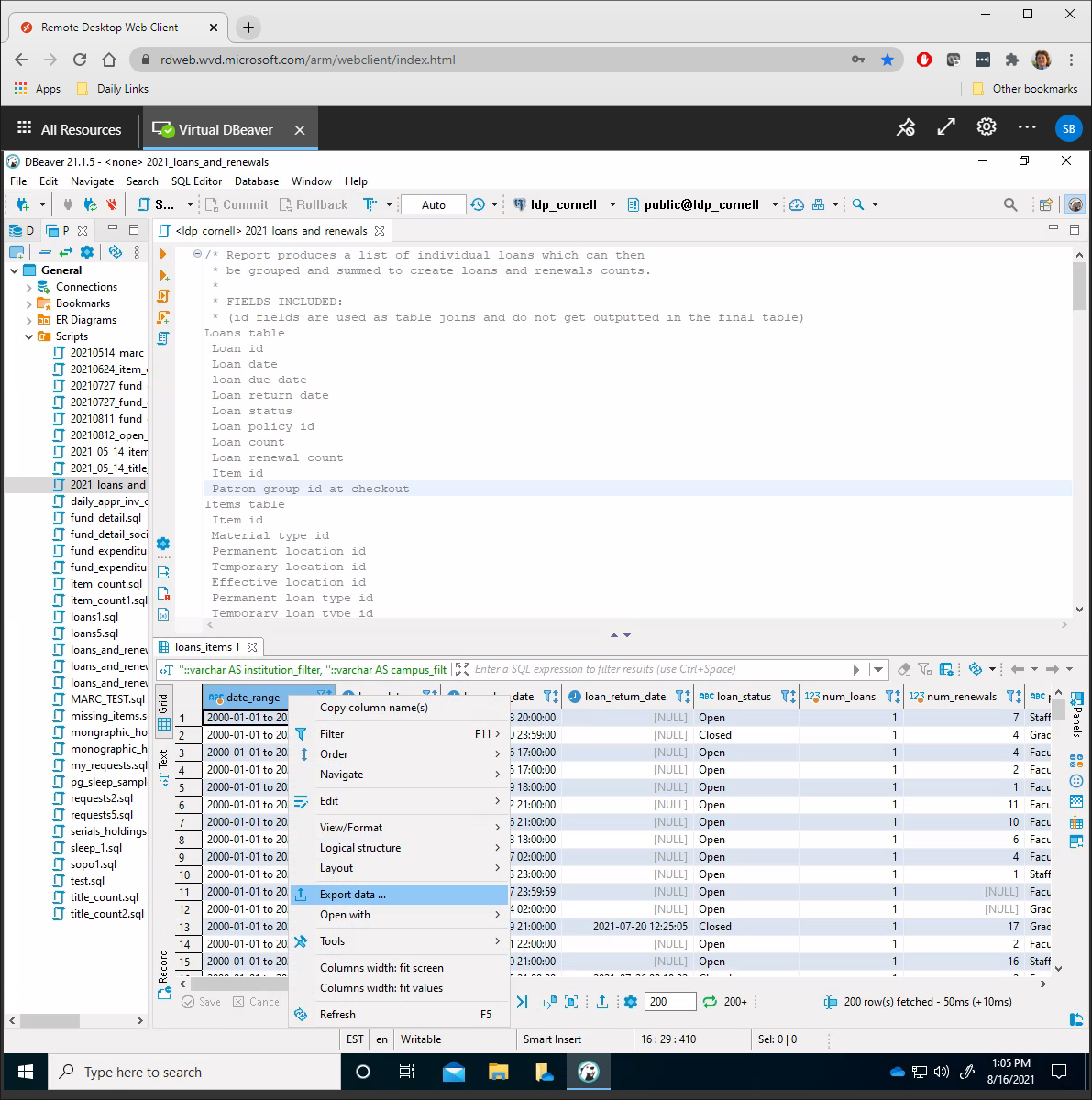Click the Execute SQL statement arrow icon
Image resolution: width=1092 pixels, height=1100 pixels.
click(x=163, y=254)
